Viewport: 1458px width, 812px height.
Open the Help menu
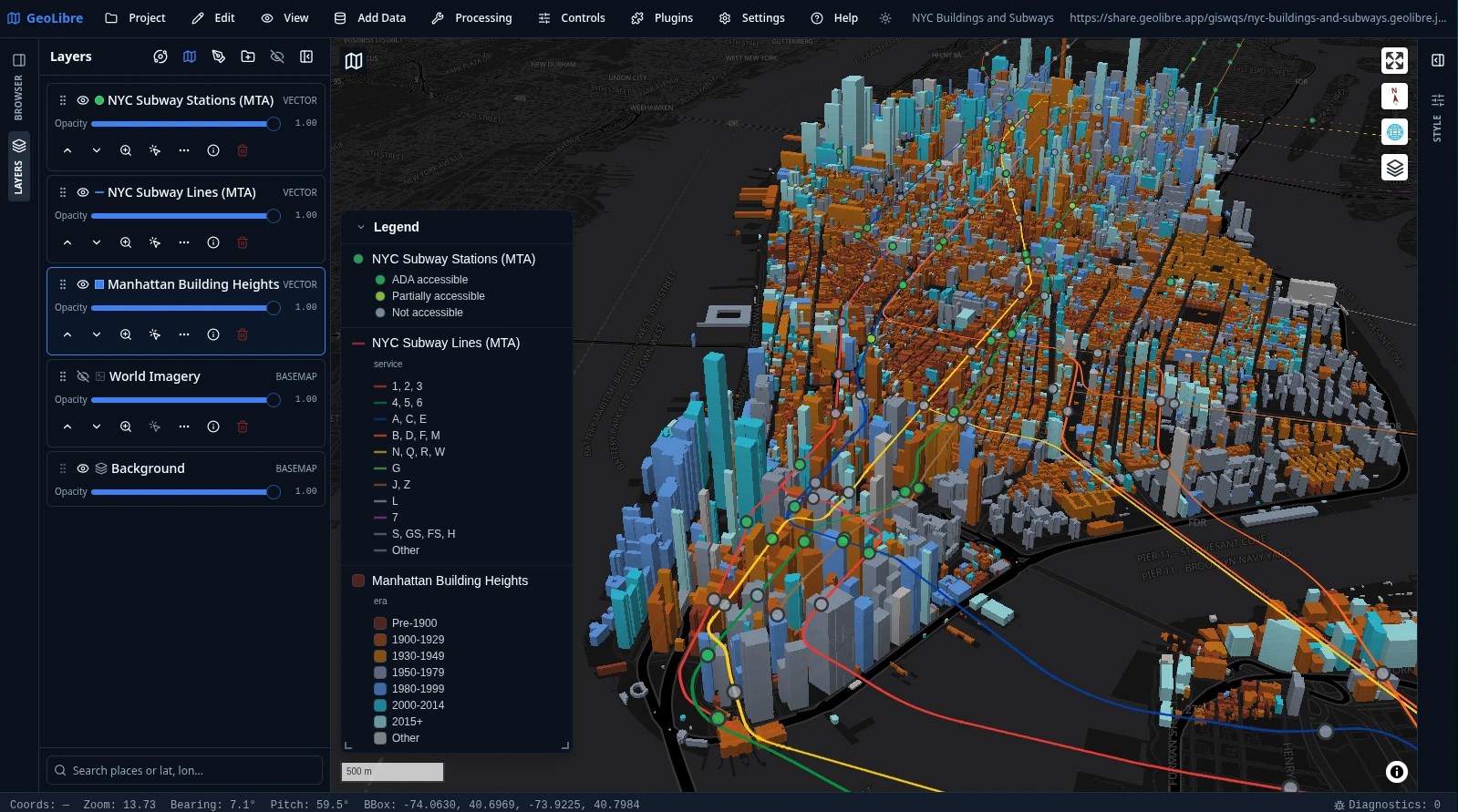coord(834,18)
